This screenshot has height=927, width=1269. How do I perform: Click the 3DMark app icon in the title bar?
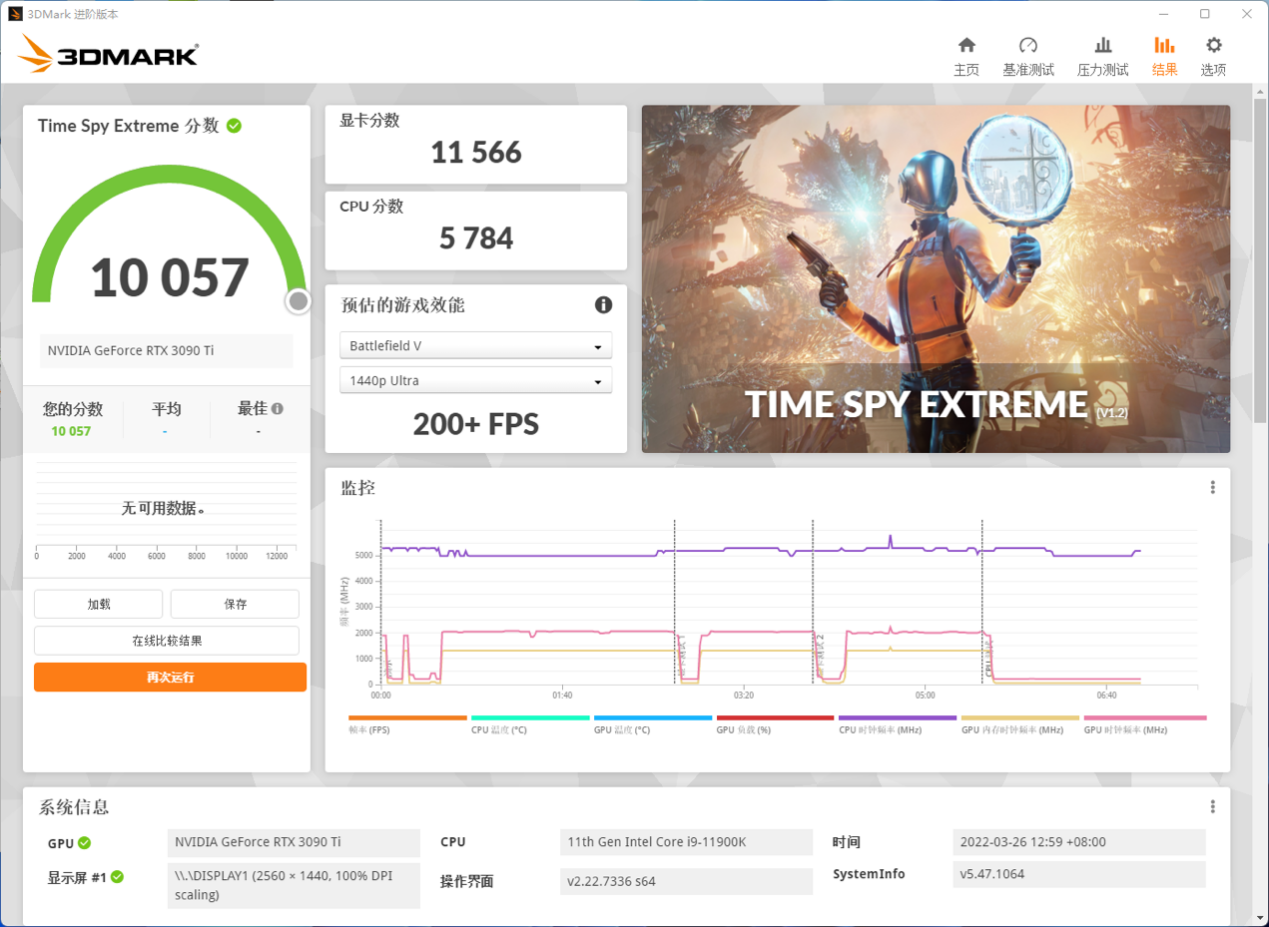tap(14, 13)
